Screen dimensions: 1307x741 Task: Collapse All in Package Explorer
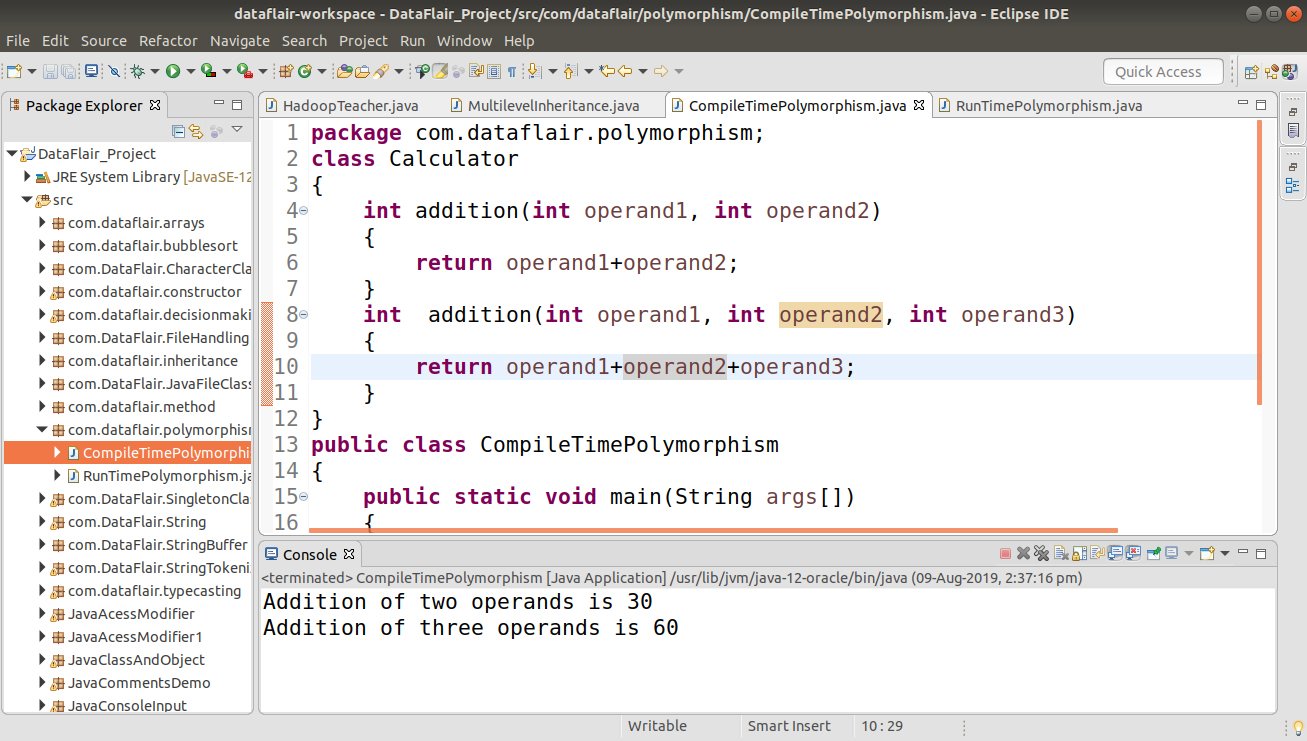click(x=178, y=130)
